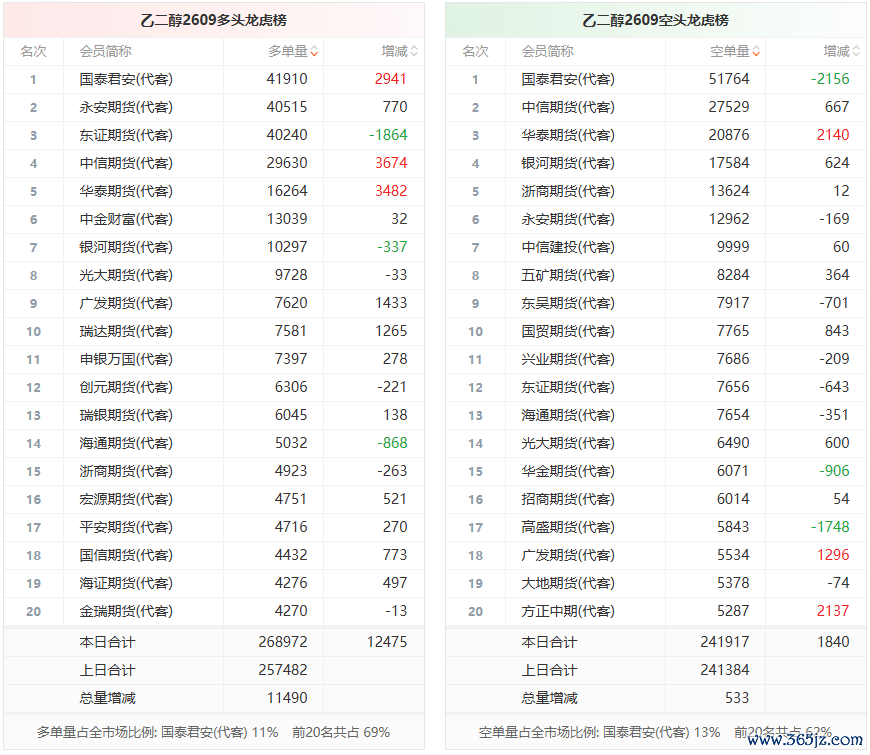
Task: Click long table 总量增减 value 11490
Action: [x=287, y=698]
